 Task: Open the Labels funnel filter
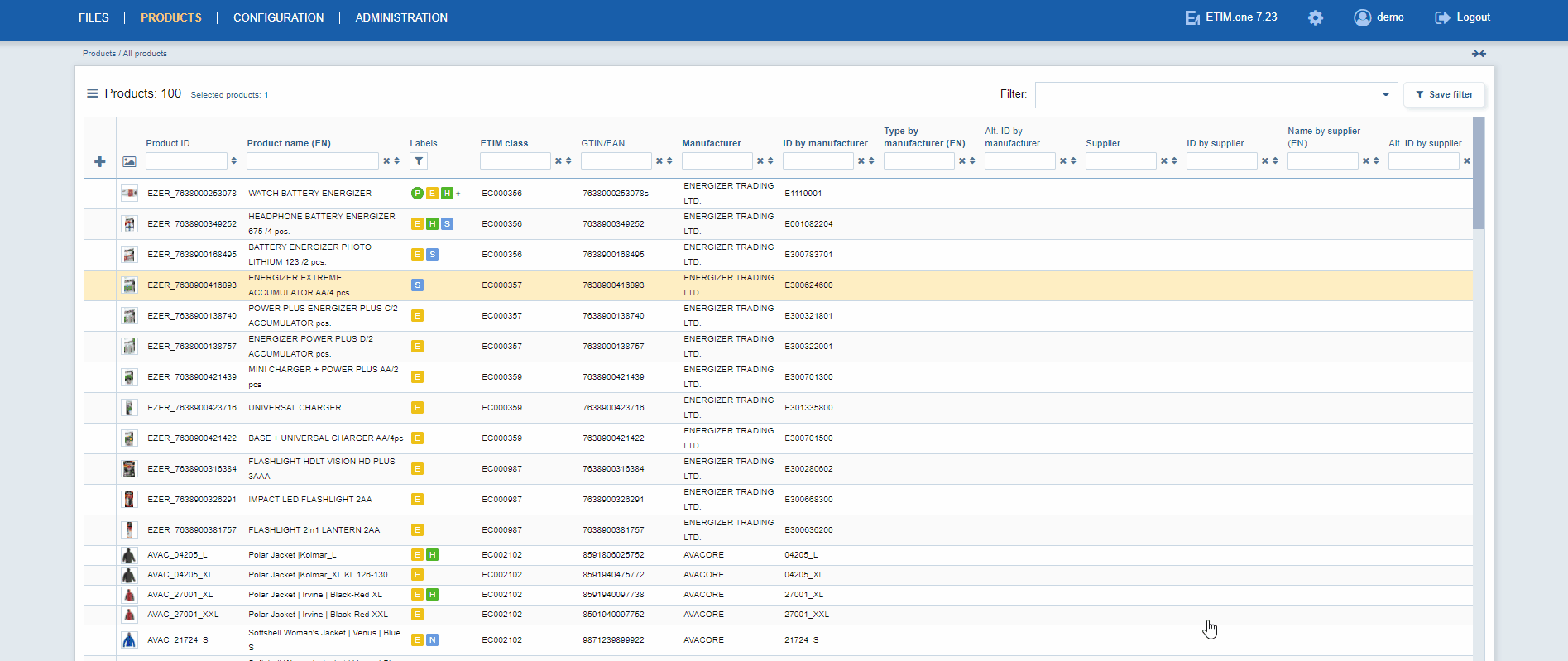[419, 161]
